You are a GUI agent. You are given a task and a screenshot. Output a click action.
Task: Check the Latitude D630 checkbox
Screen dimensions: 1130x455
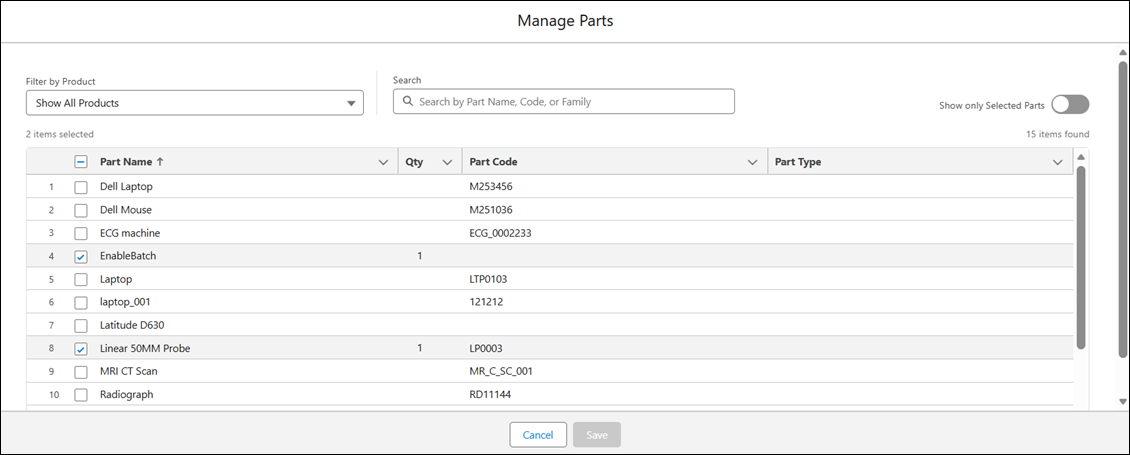click(x=81, y=325)
